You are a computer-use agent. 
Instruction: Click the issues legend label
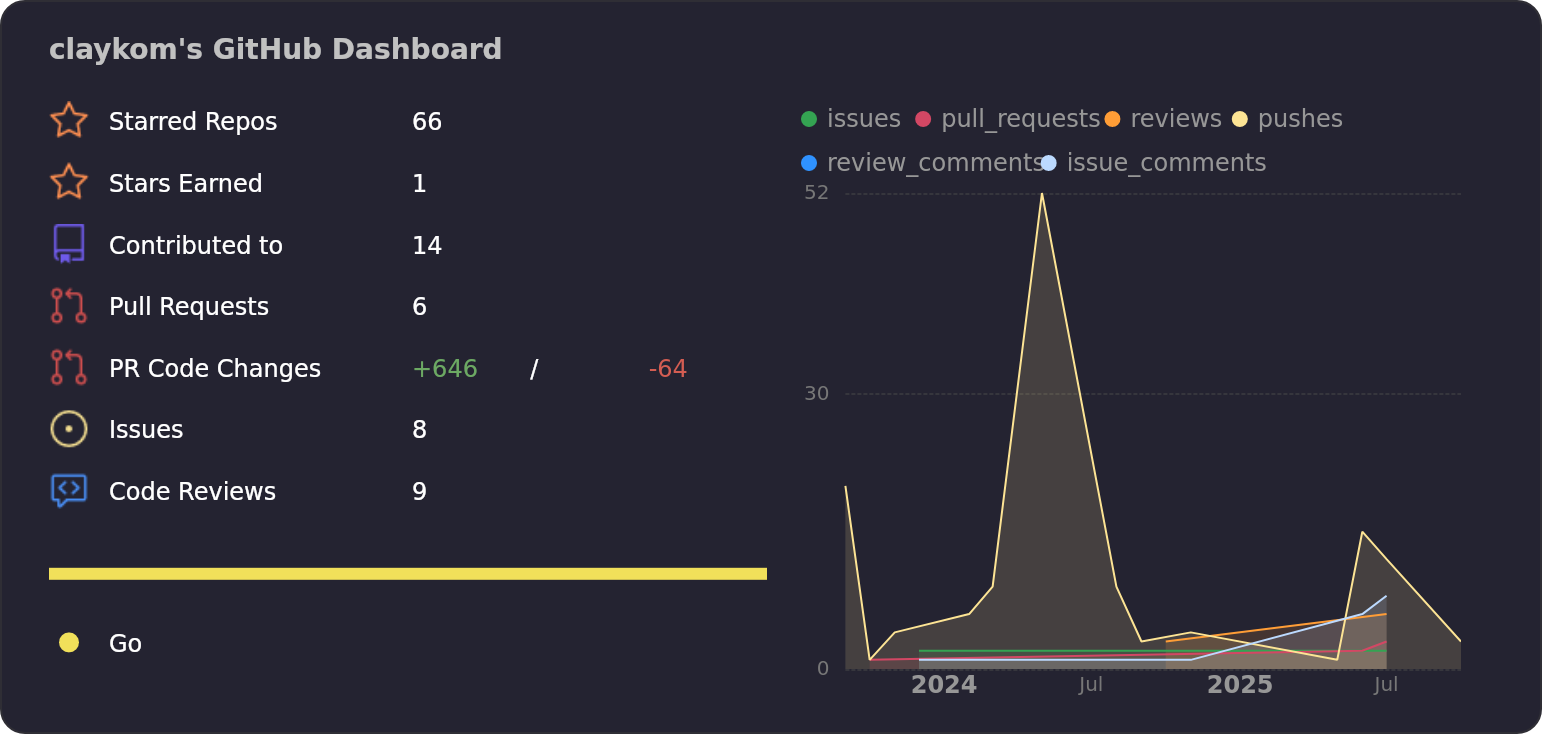(x=864, y=119)
